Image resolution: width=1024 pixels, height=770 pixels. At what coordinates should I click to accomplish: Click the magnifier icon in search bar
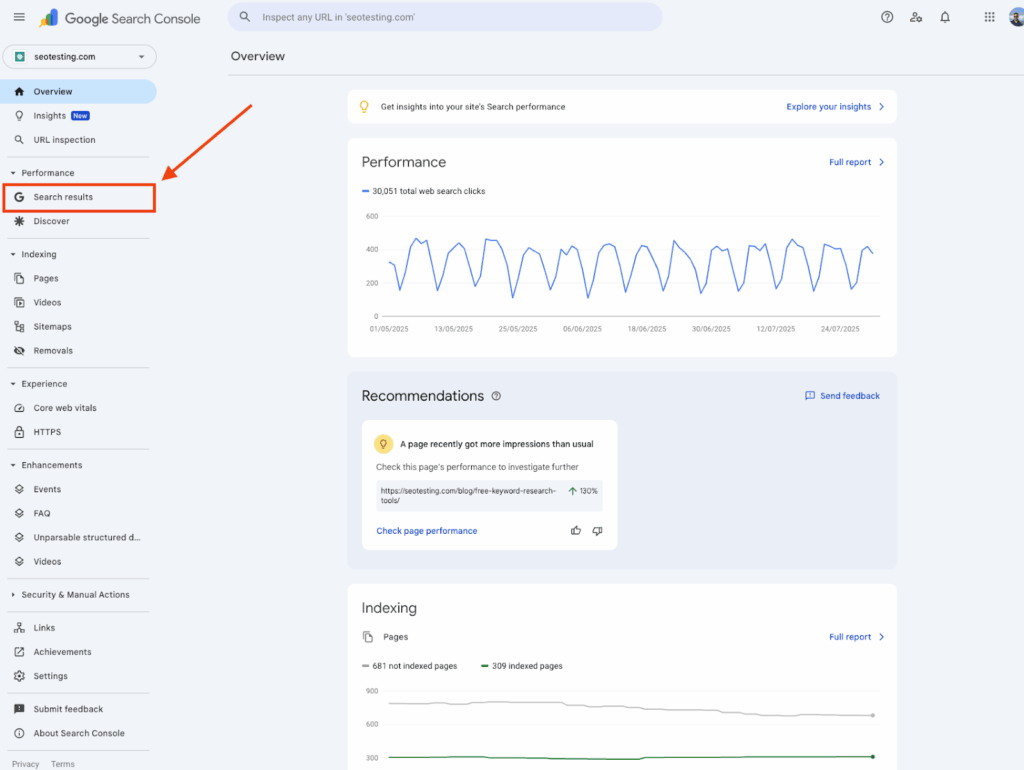[x=245, y=17]
